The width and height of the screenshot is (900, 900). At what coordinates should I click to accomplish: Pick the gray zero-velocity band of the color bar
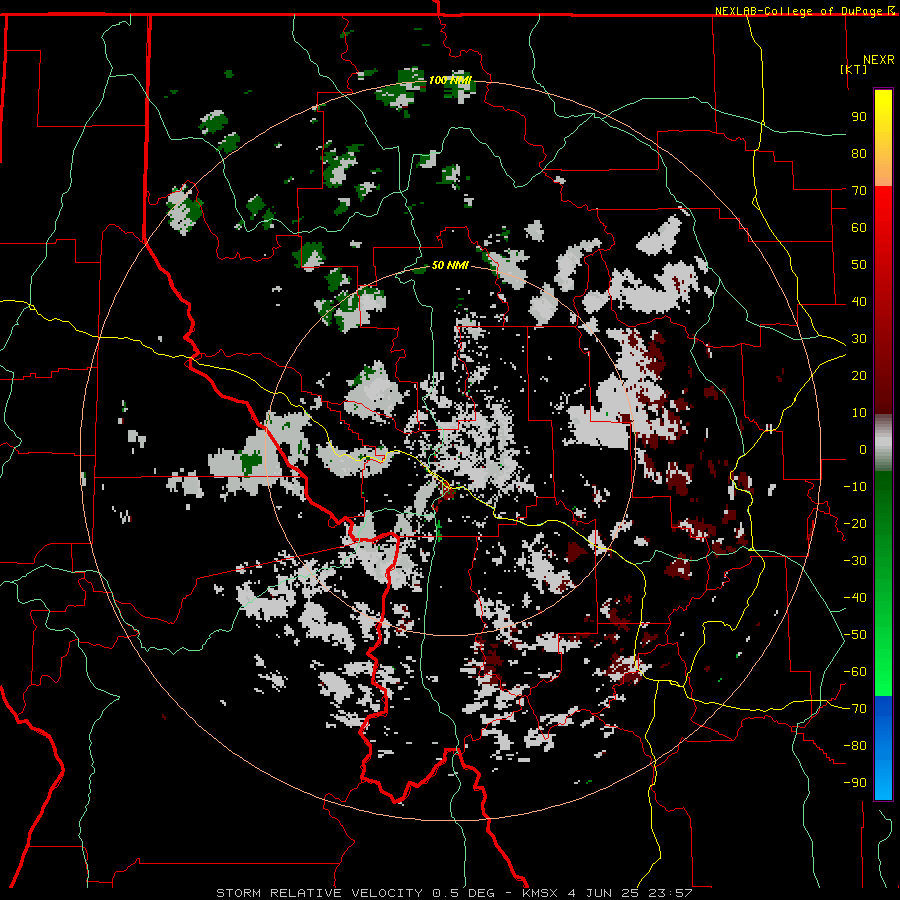(883, 443)
